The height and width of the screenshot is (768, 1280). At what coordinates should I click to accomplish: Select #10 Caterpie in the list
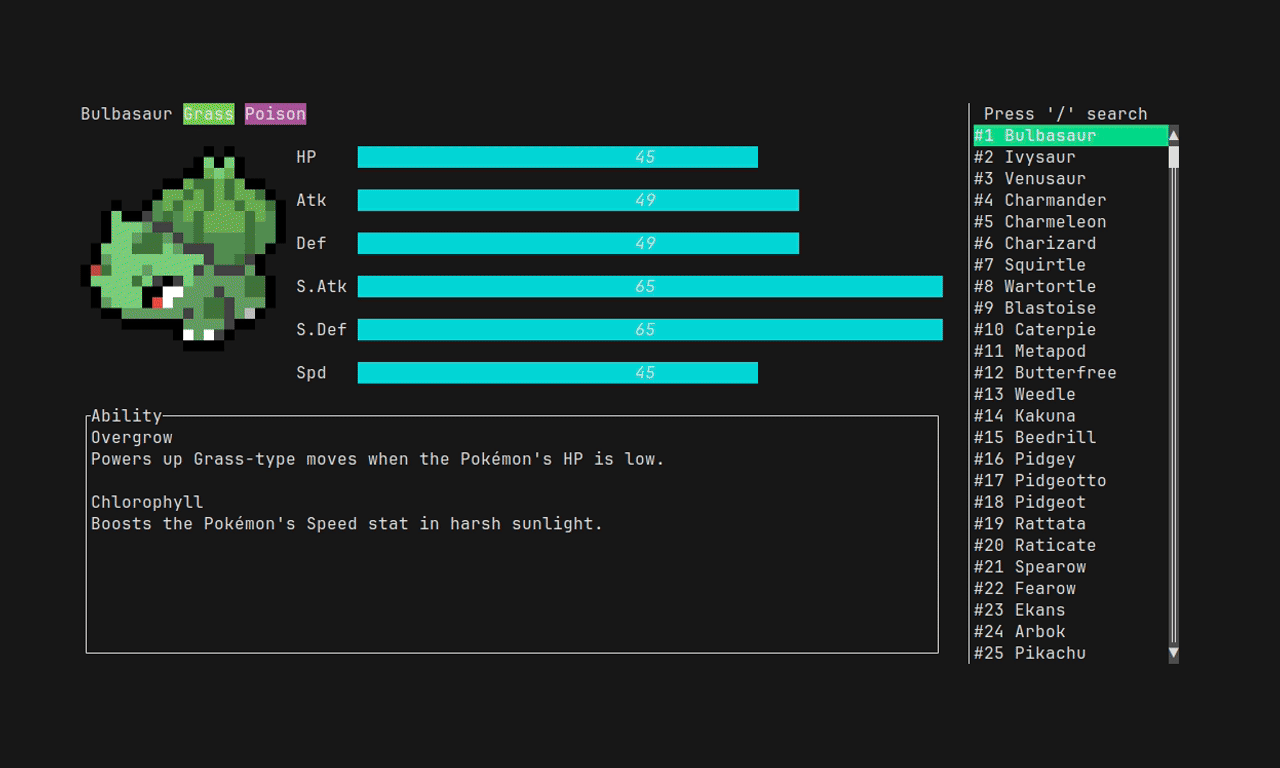[1071, 329]
